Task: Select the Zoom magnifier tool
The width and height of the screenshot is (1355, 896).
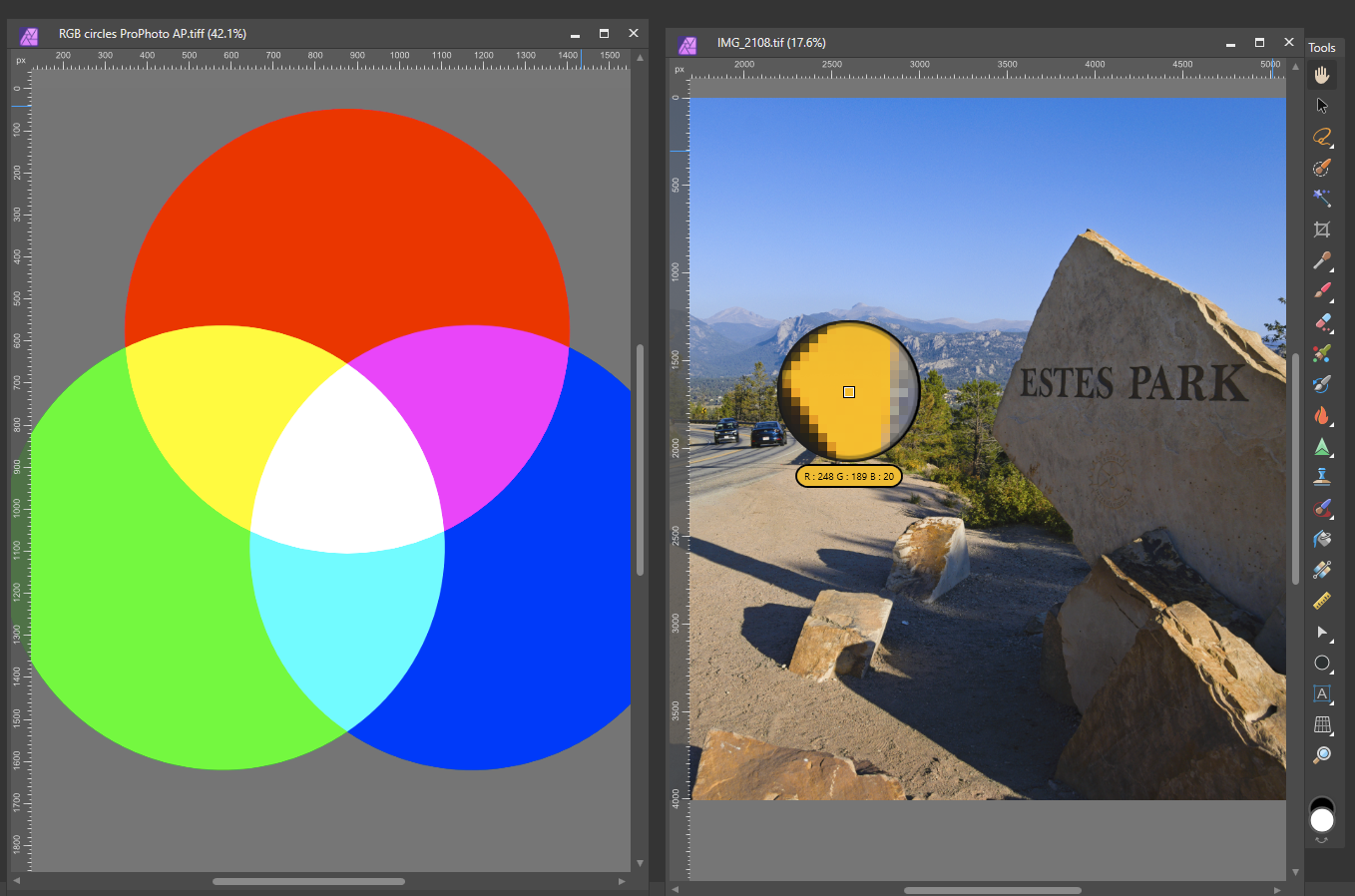Action: 1322,755
